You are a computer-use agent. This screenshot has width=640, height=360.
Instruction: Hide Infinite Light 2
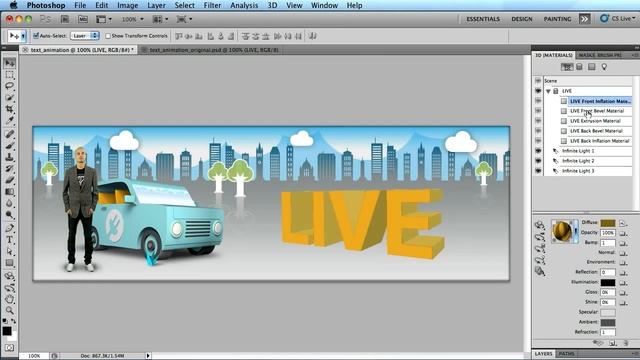[538, 161]
